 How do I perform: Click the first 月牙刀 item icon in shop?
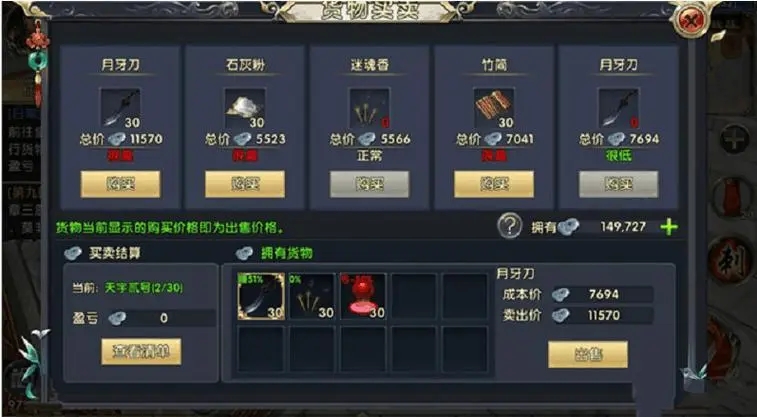pyautogui.click(x=120, y=108)
